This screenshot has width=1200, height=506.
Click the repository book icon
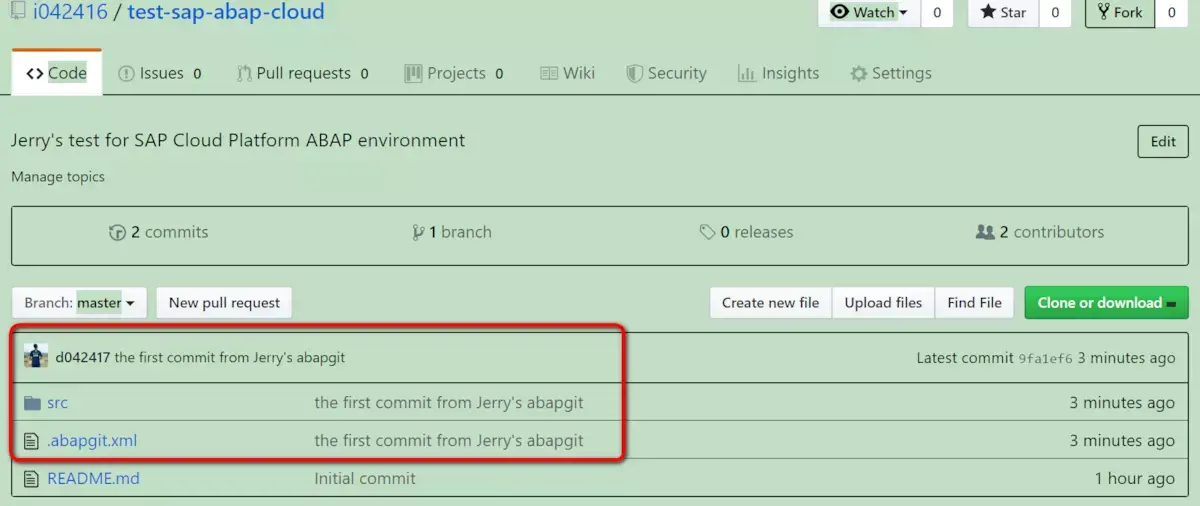pos(19,12)
